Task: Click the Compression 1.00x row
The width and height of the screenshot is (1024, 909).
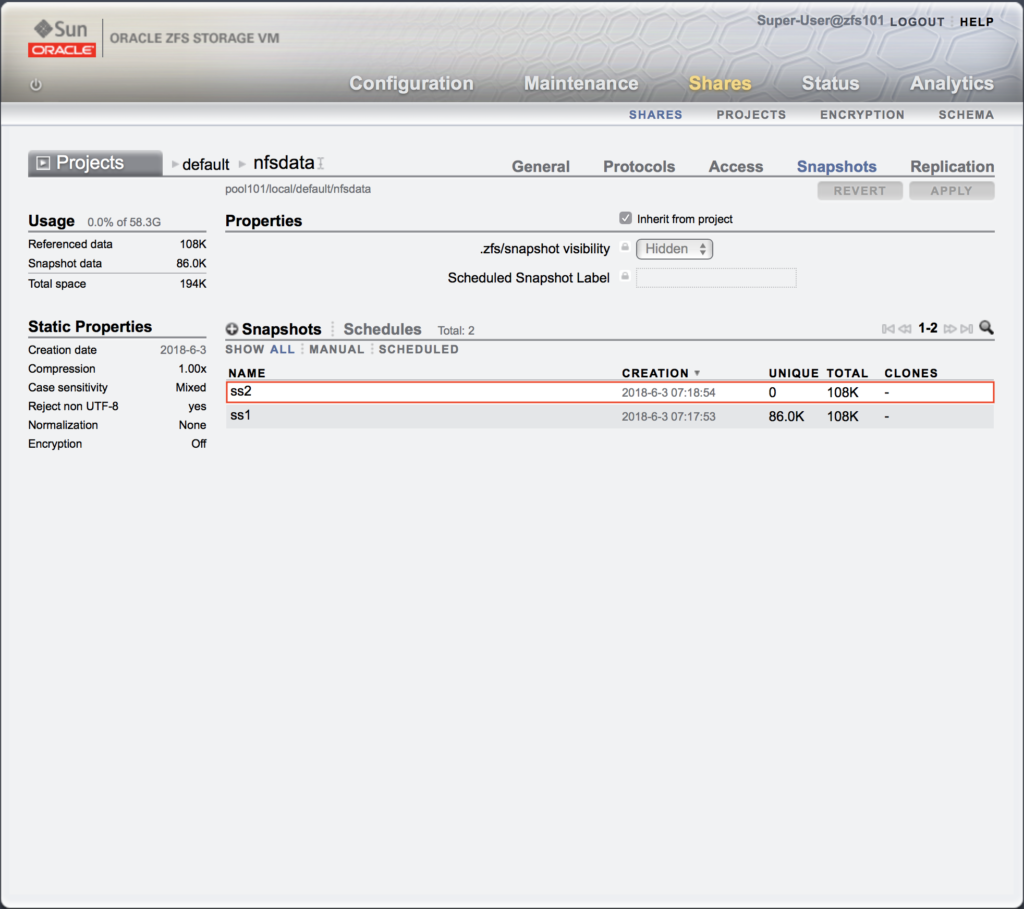Action: (x=117, y=369)
